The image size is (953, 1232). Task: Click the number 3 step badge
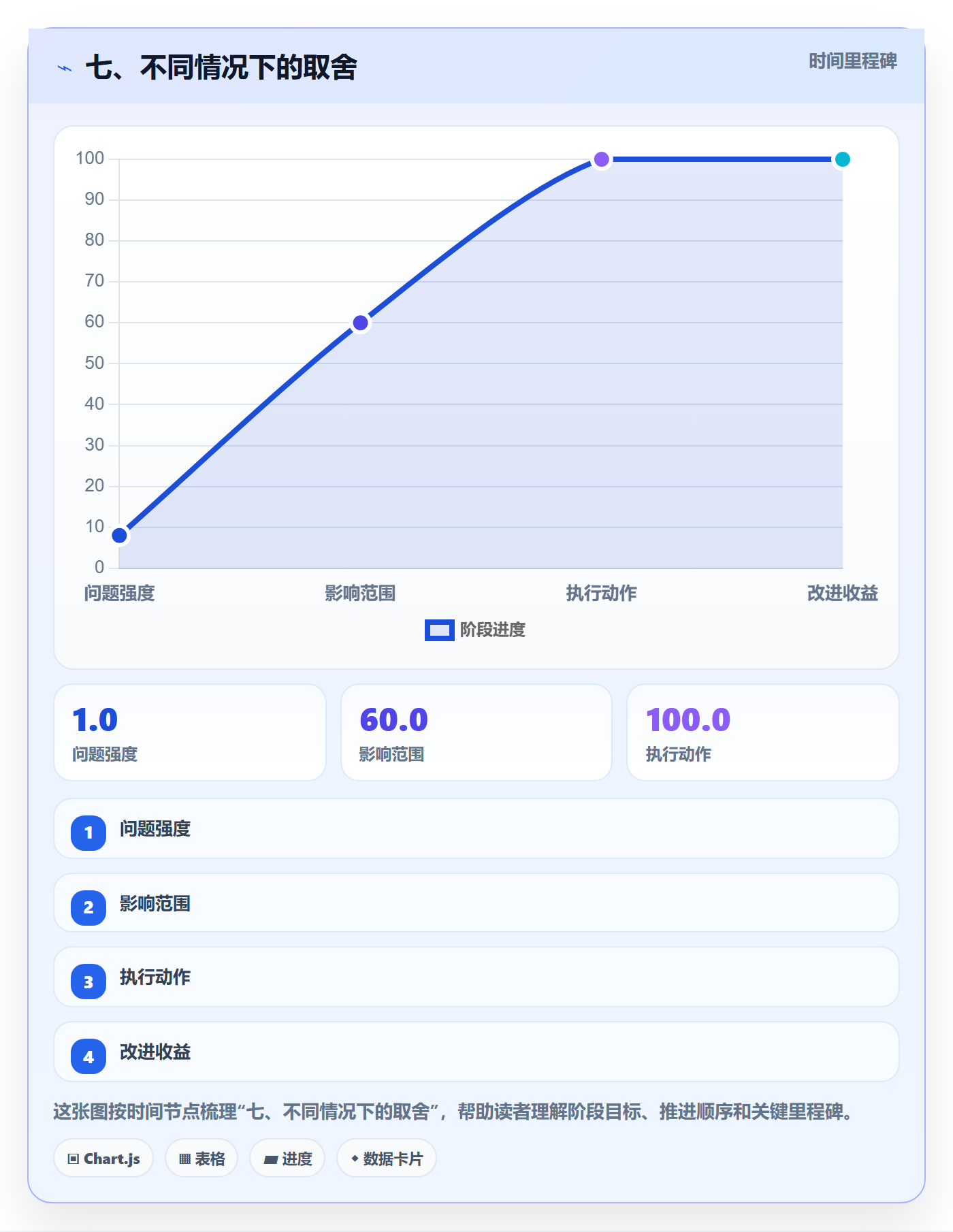pos(88,982)
